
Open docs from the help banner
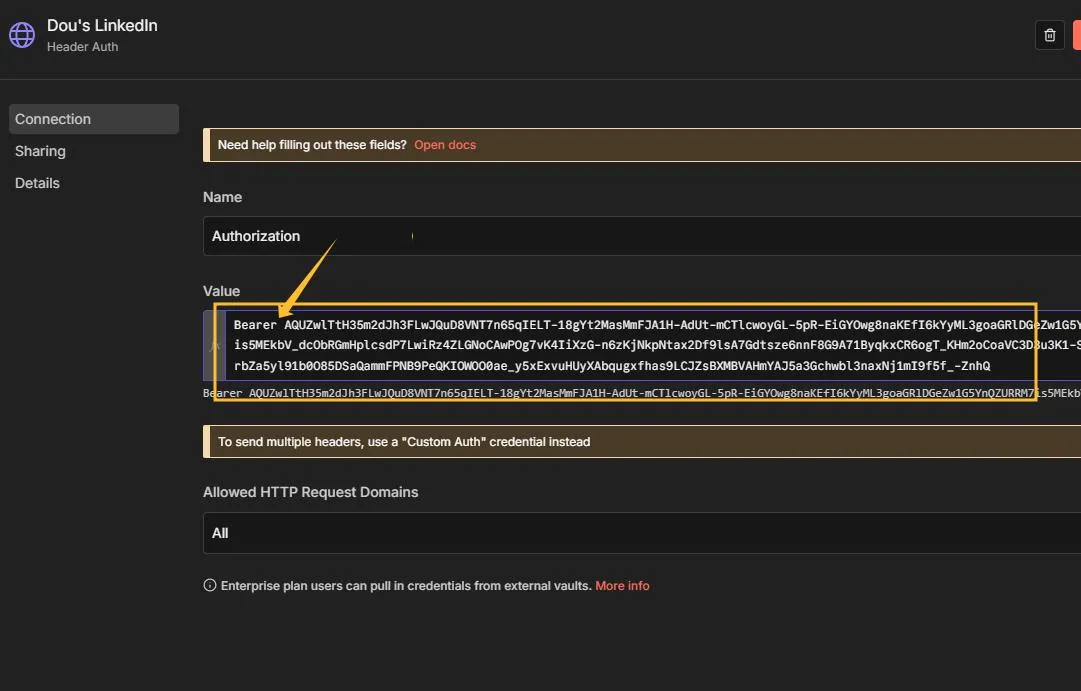click(x=444, y=144)
